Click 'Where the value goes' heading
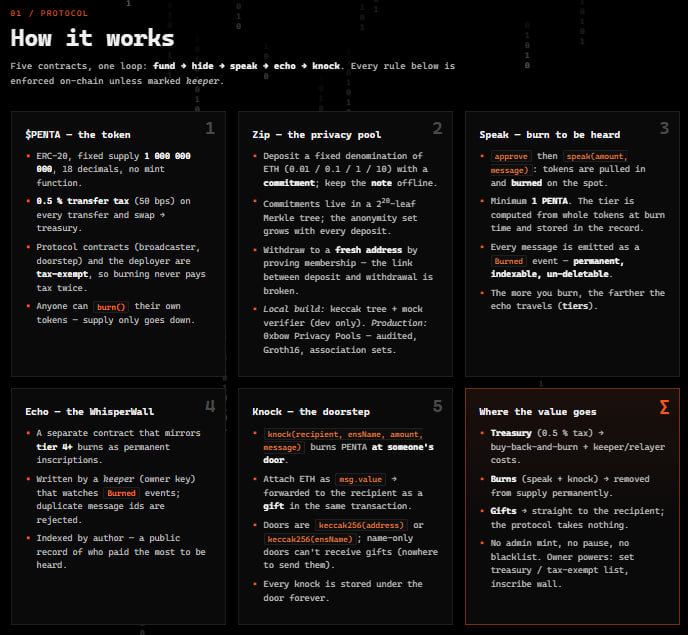Image resolution: width=688 pixels, height=635 pixels. [538, 412]
